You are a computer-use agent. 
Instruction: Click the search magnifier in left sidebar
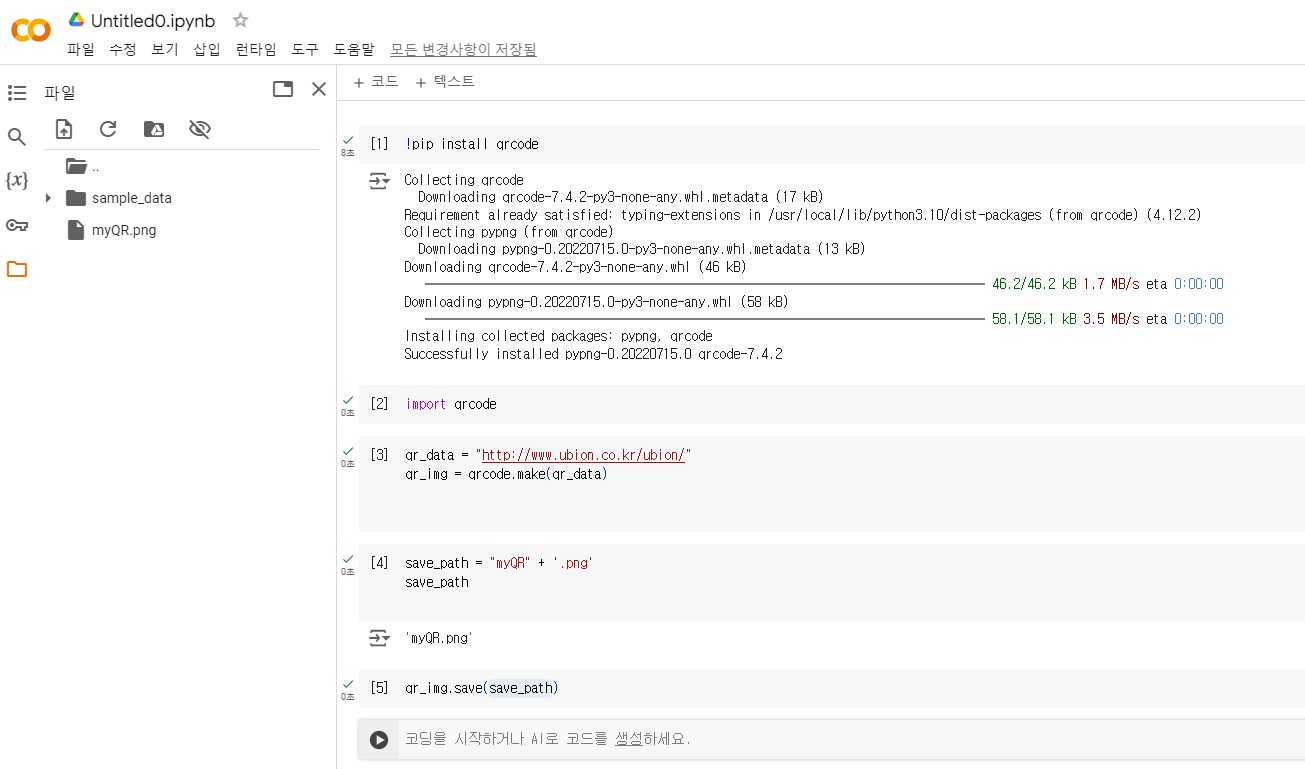(x=17, y=137)
